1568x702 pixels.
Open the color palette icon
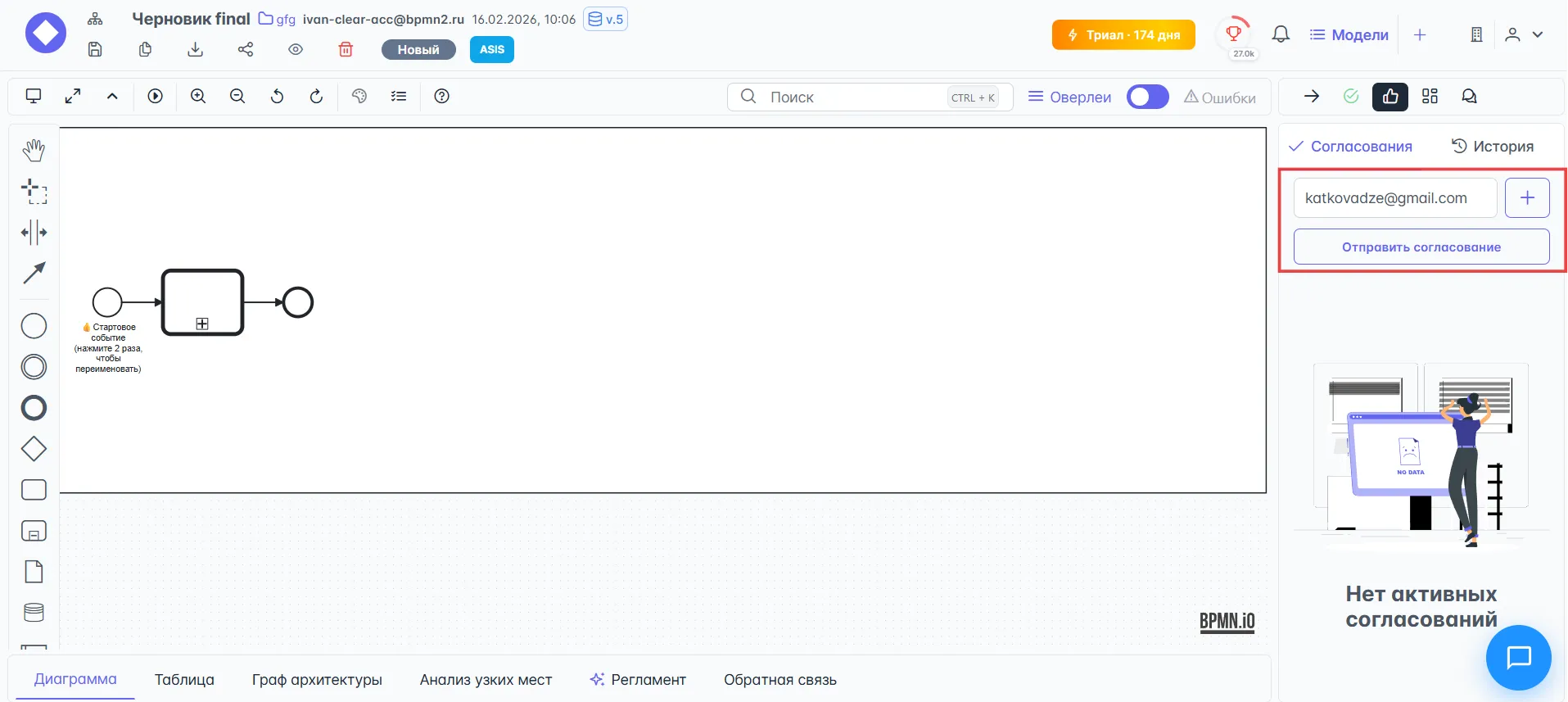click(x=359, y=97)
